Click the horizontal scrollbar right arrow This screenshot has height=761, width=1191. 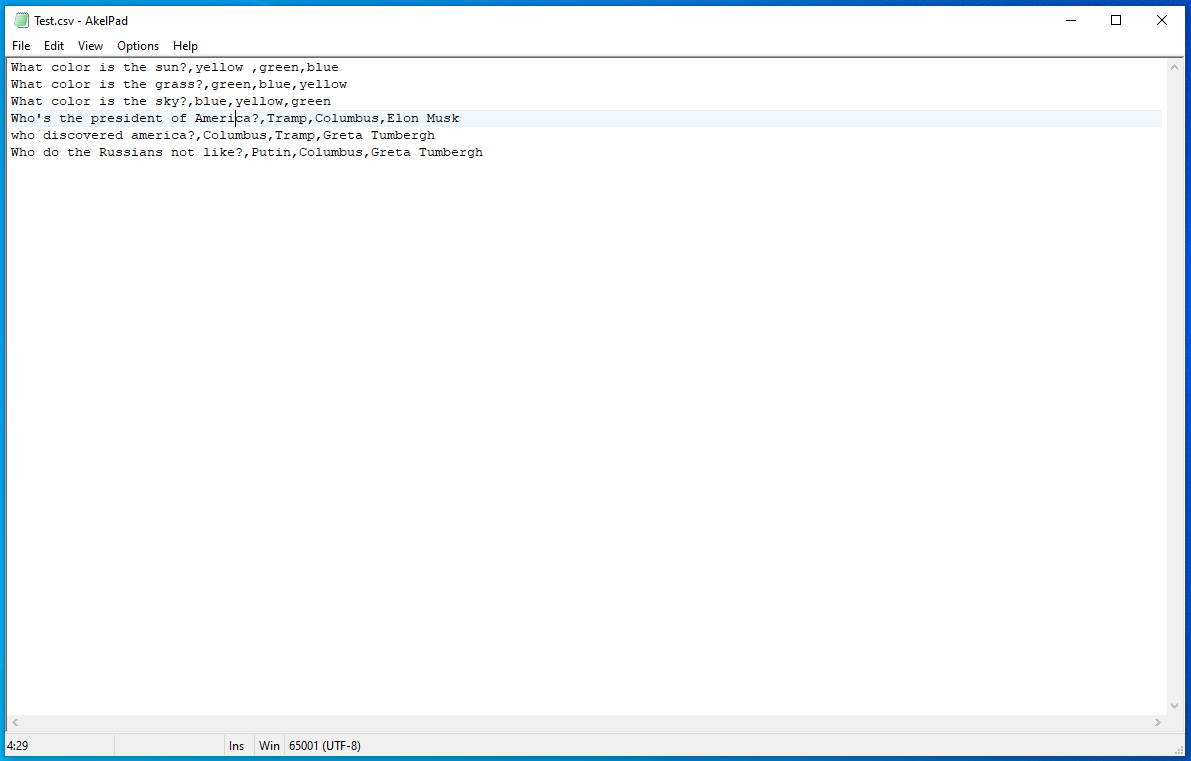pos(1158,723)
